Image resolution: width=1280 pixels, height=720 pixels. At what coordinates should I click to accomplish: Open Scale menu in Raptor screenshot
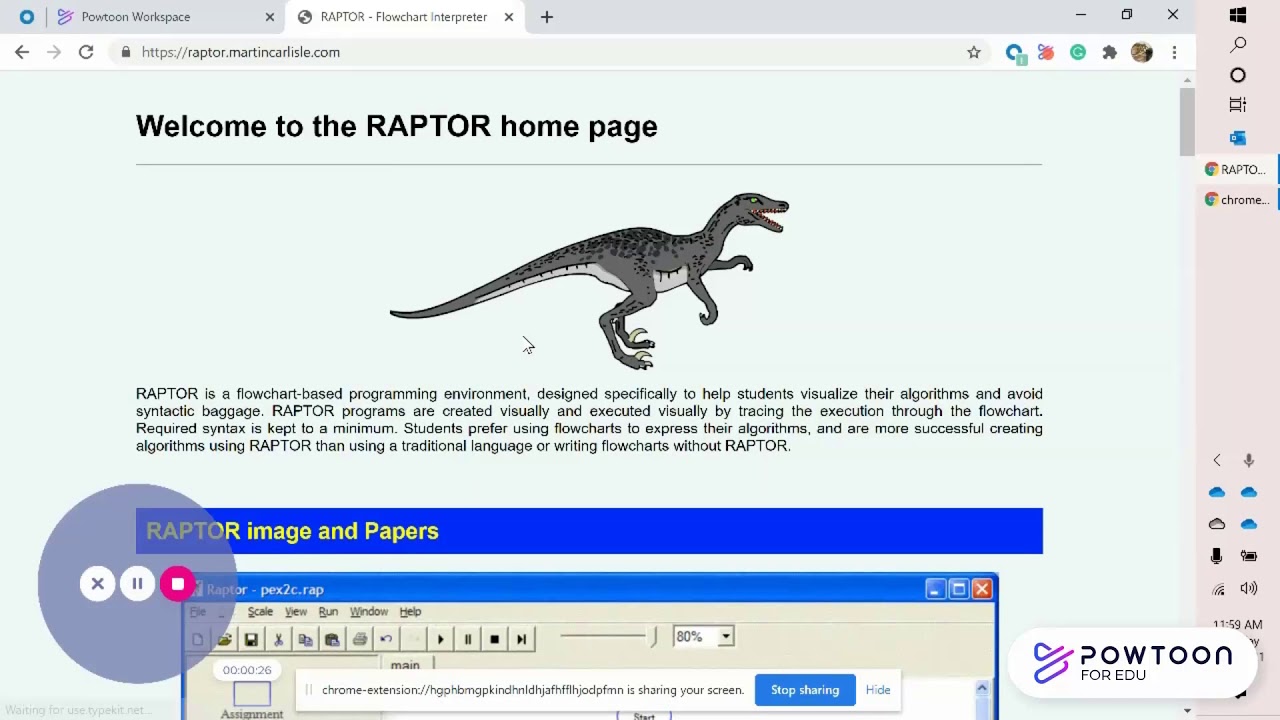tap(260, 612)
